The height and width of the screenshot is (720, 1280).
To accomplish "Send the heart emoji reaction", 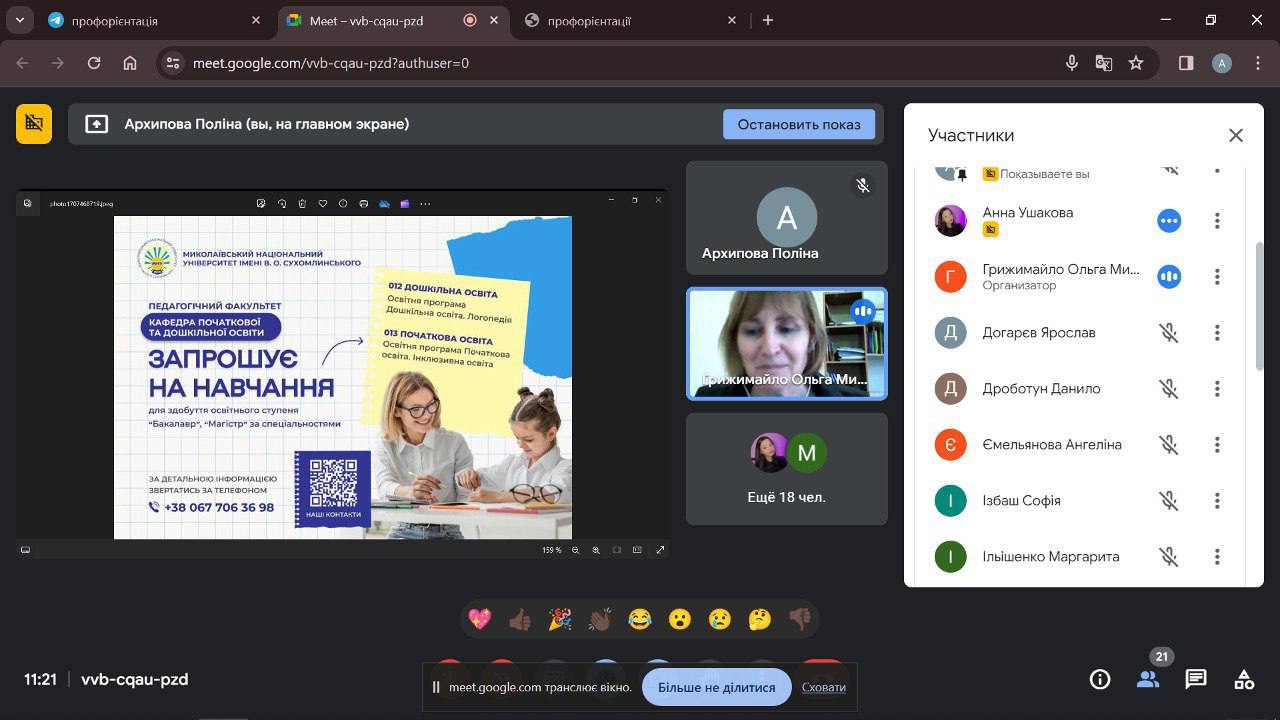I will [480, 620].
